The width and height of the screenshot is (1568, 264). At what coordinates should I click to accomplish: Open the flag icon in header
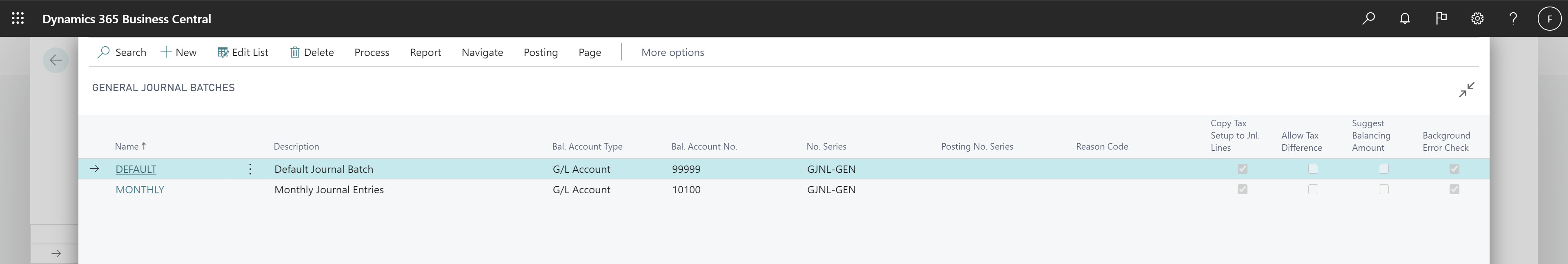coord(1441,18)
